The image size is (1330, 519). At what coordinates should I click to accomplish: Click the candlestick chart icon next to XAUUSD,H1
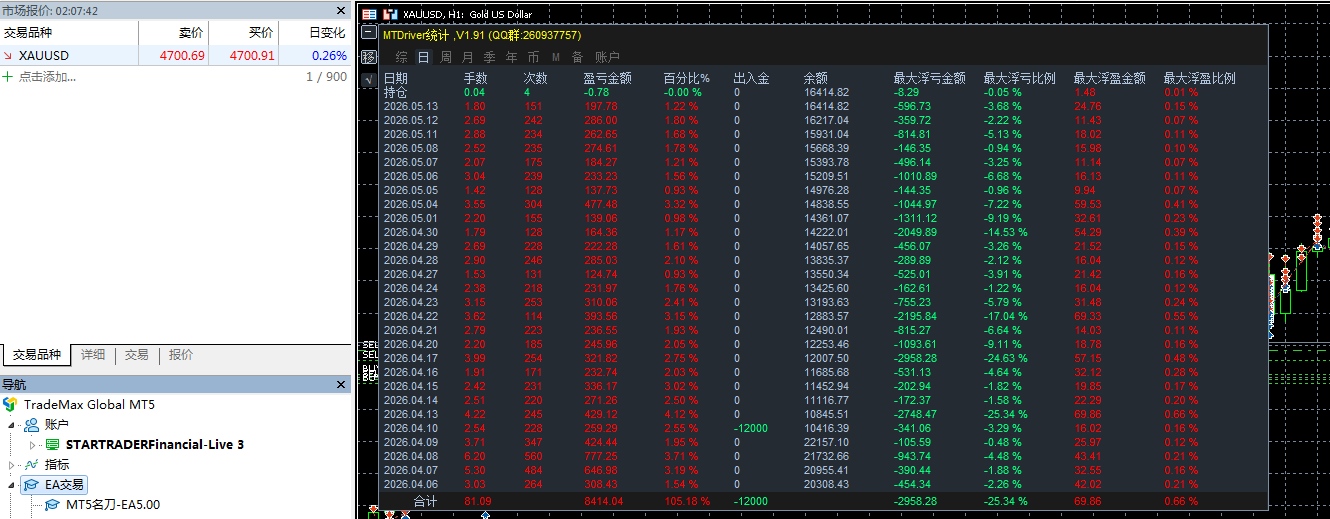point(389,15)
